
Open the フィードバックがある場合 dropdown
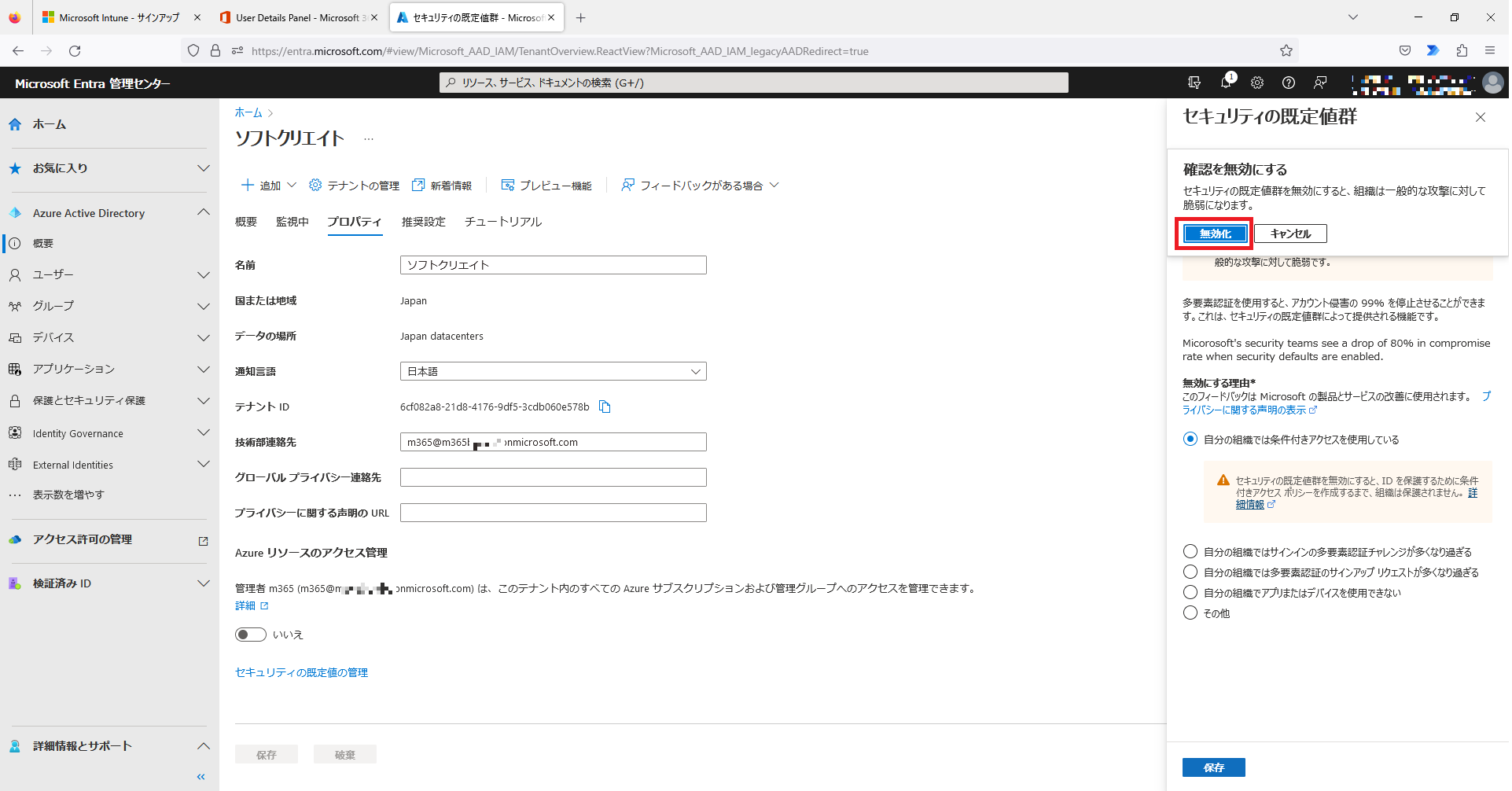pos(700,186)
